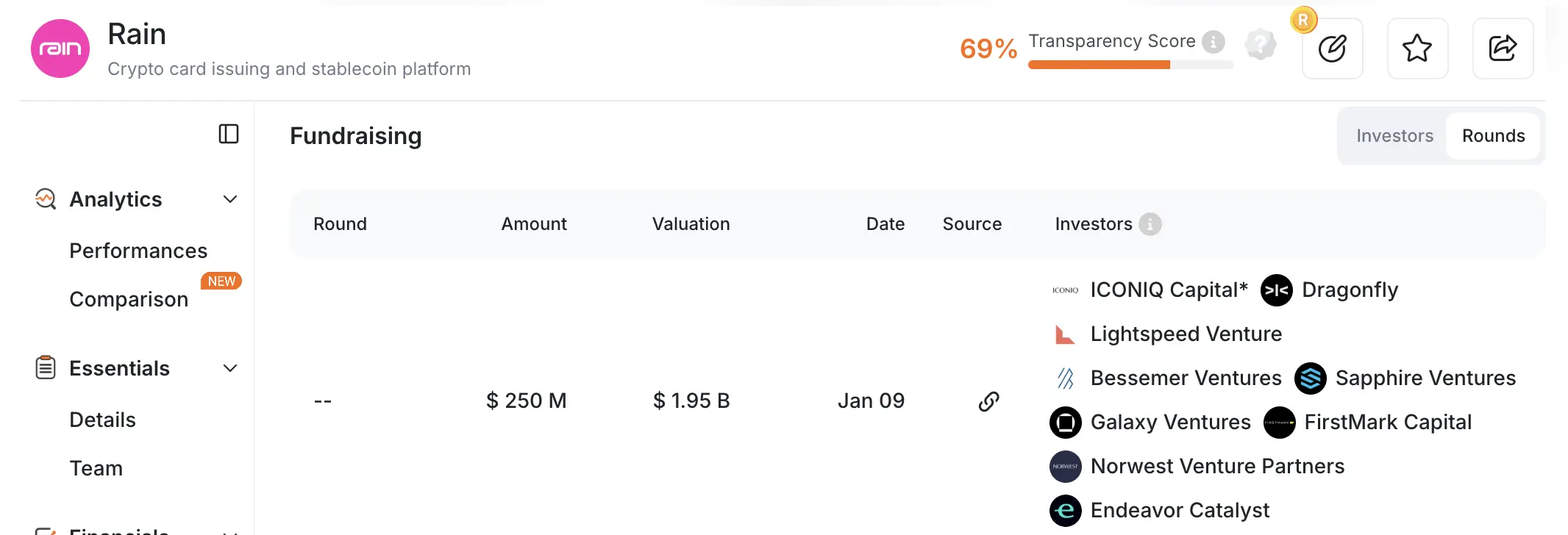Screen dimensions: 1568x535
Task: Click the Rain logo
Action: point(60,49)
